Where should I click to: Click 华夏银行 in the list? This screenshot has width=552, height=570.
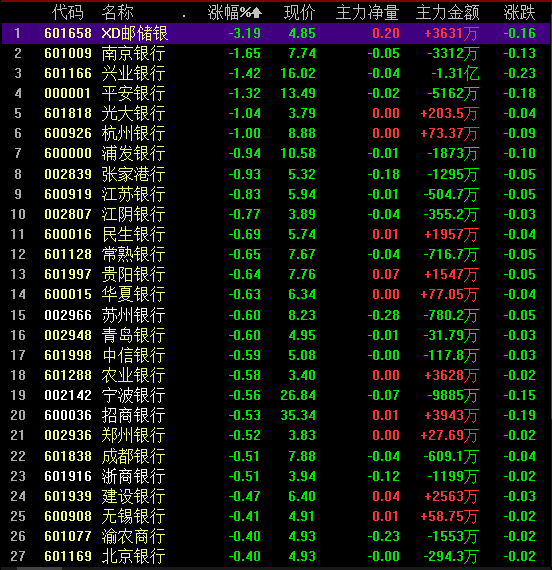tap(133, 294)
